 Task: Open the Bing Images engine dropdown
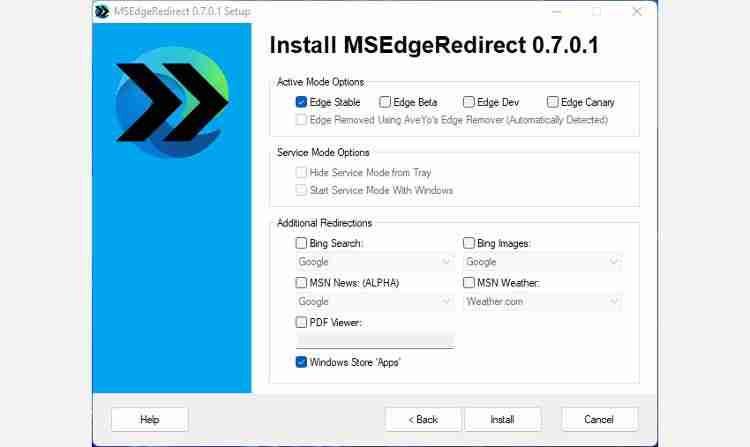click(542, 262)
